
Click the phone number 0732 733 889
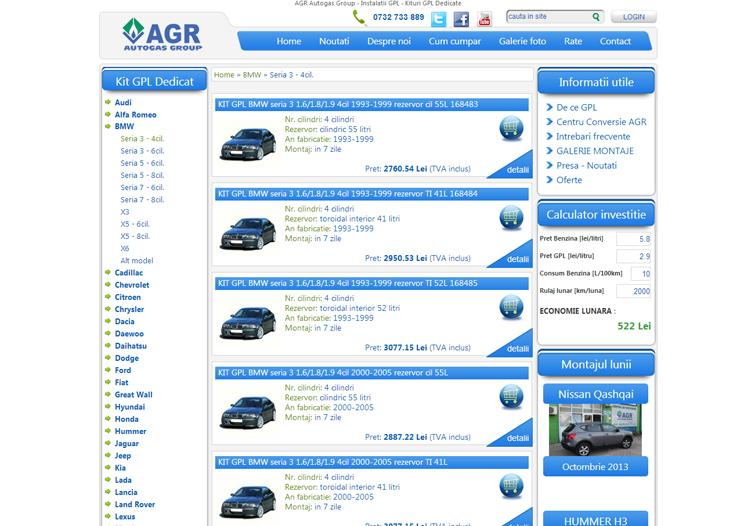398,17
